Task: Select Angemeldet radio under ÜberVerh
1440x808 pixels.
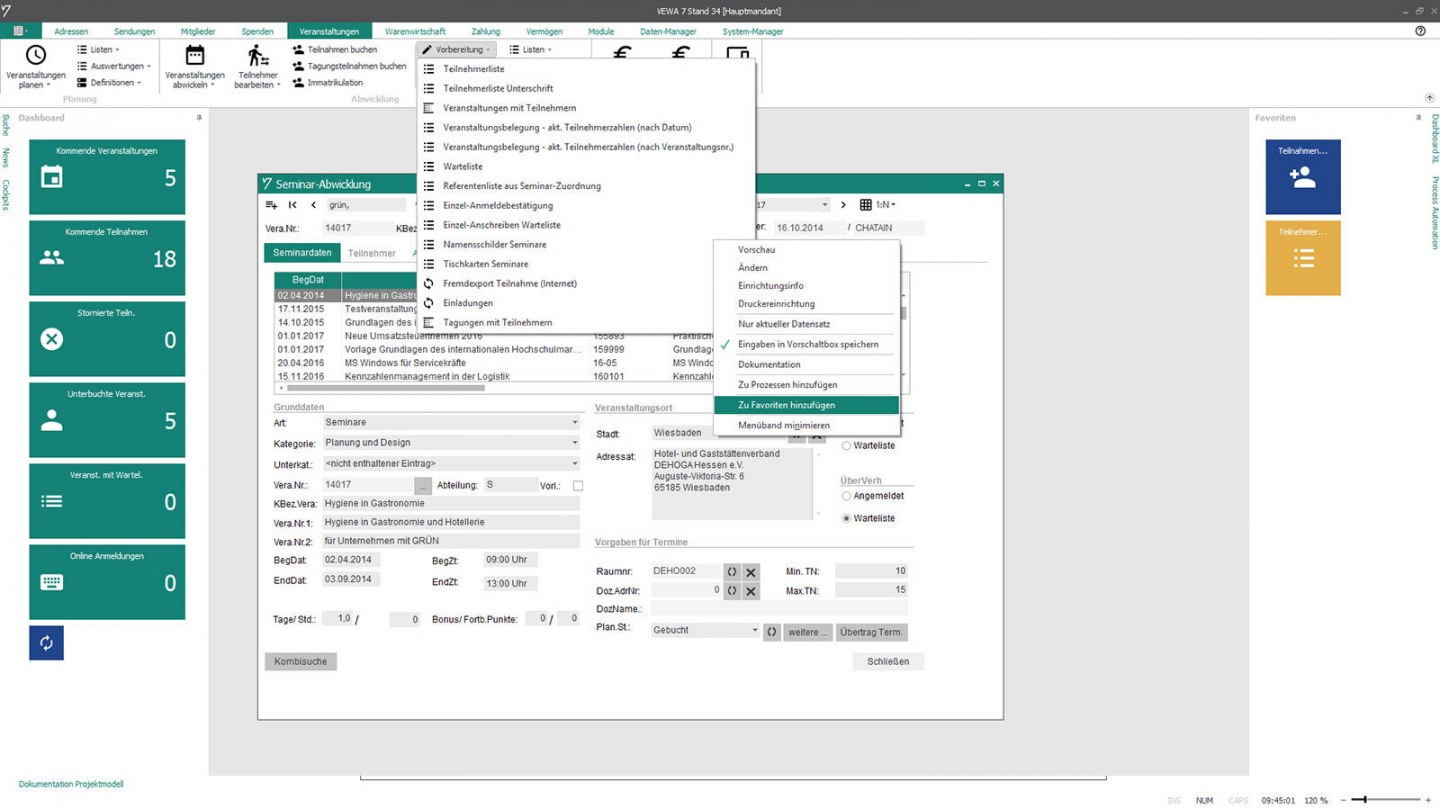Action: pos(846,496)
